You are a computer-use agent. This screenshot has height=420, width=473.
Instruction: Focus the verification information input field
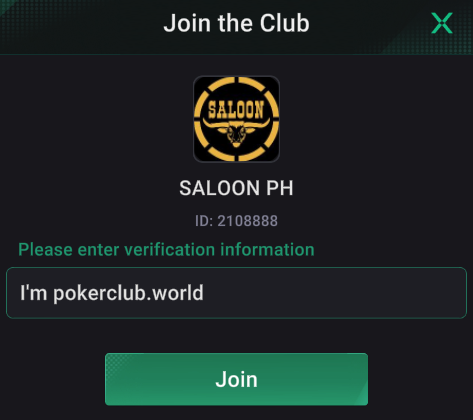236,293
